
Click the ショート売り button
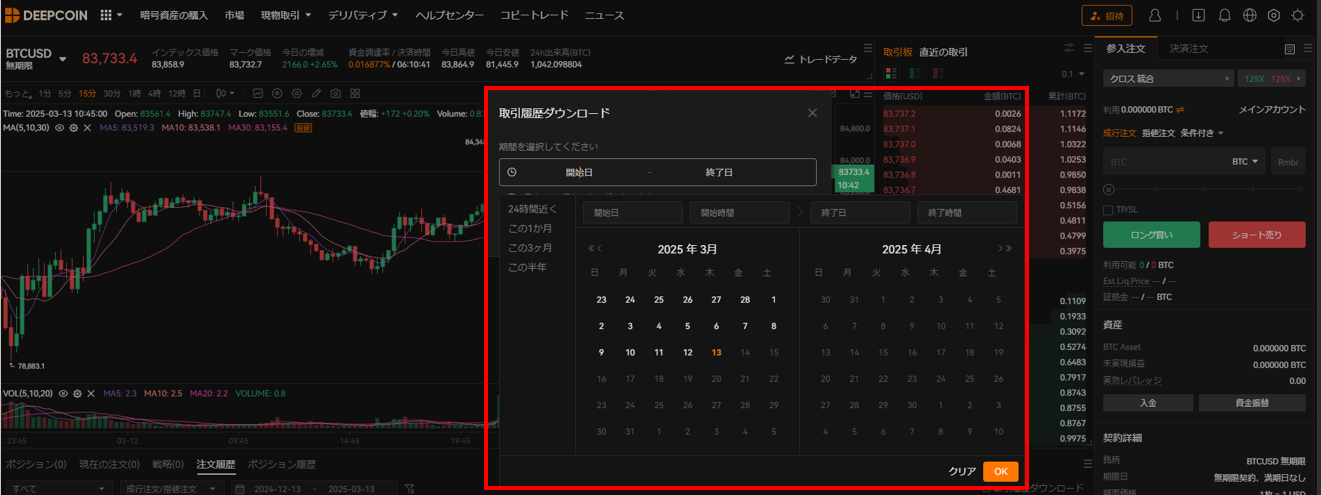[x=1257, y=235]
